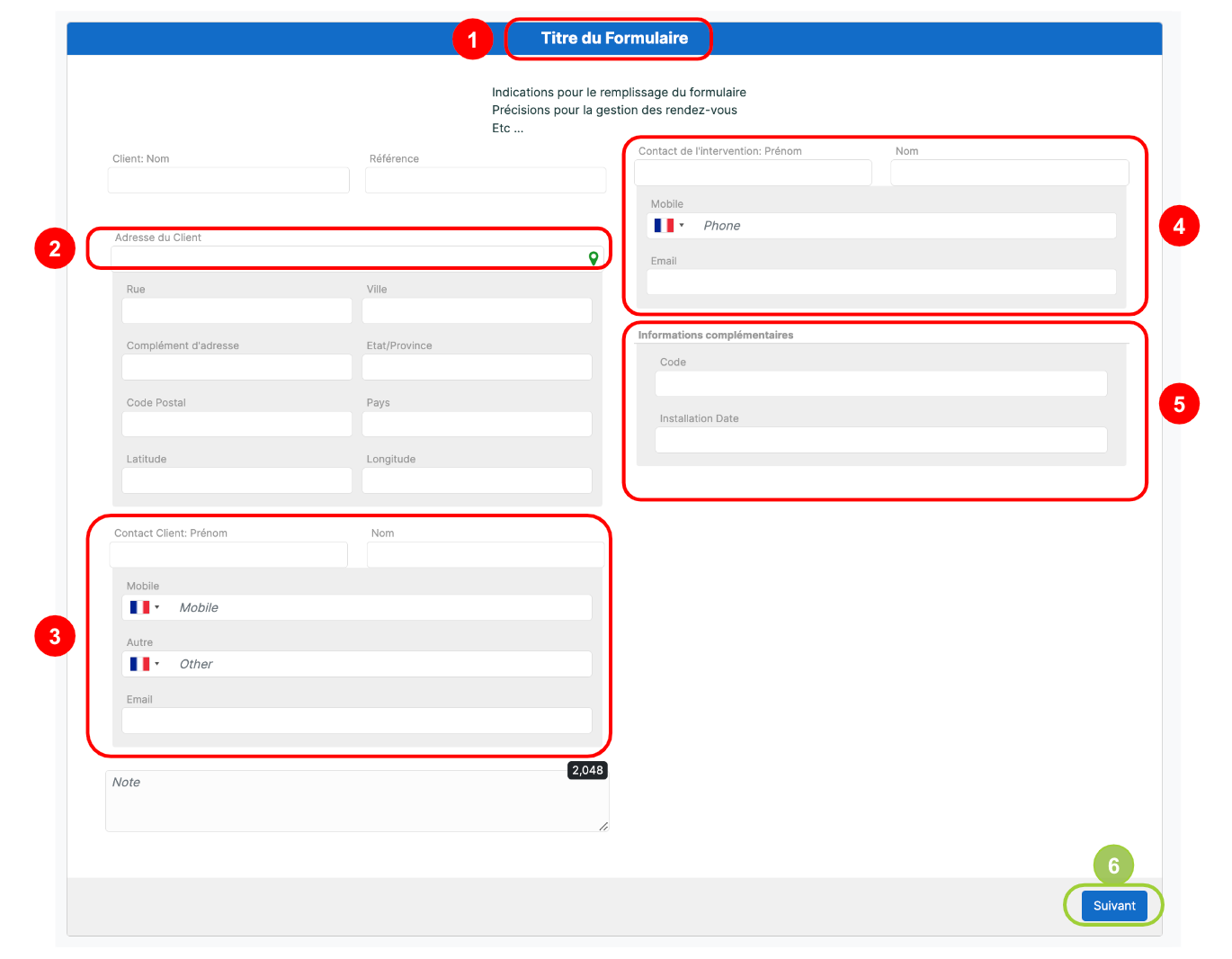
Task: Click the Longitude field
Action: [477, 480]
